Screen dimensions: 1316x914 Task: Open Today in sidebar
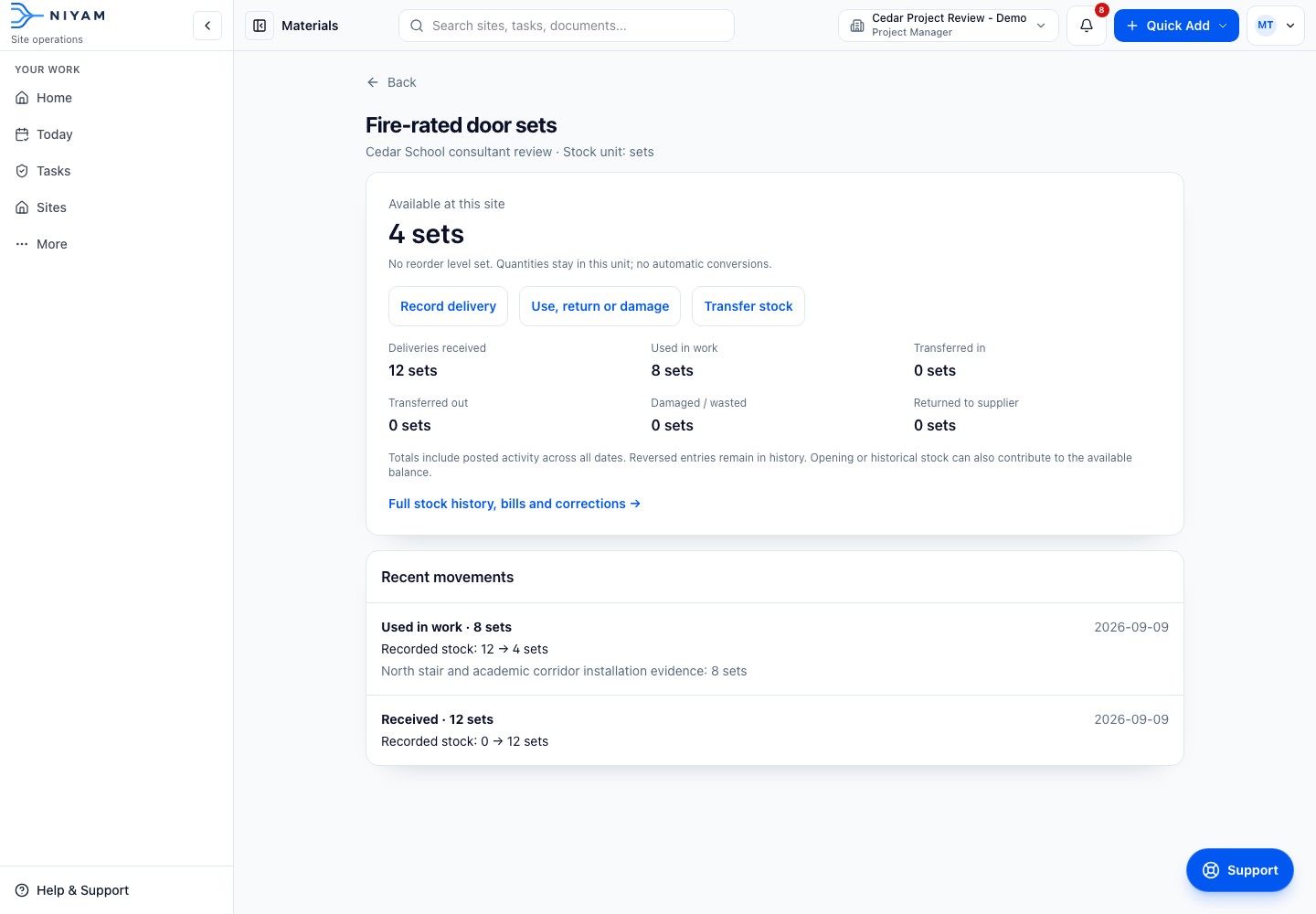(116, 134)
